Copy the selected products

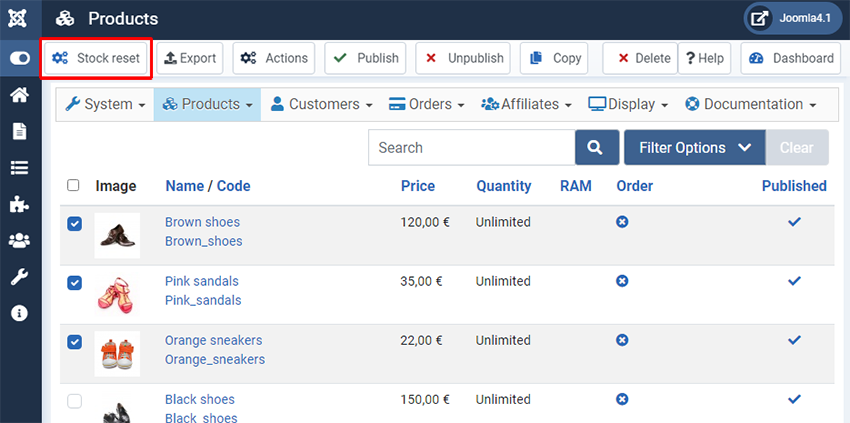point(556,59)
